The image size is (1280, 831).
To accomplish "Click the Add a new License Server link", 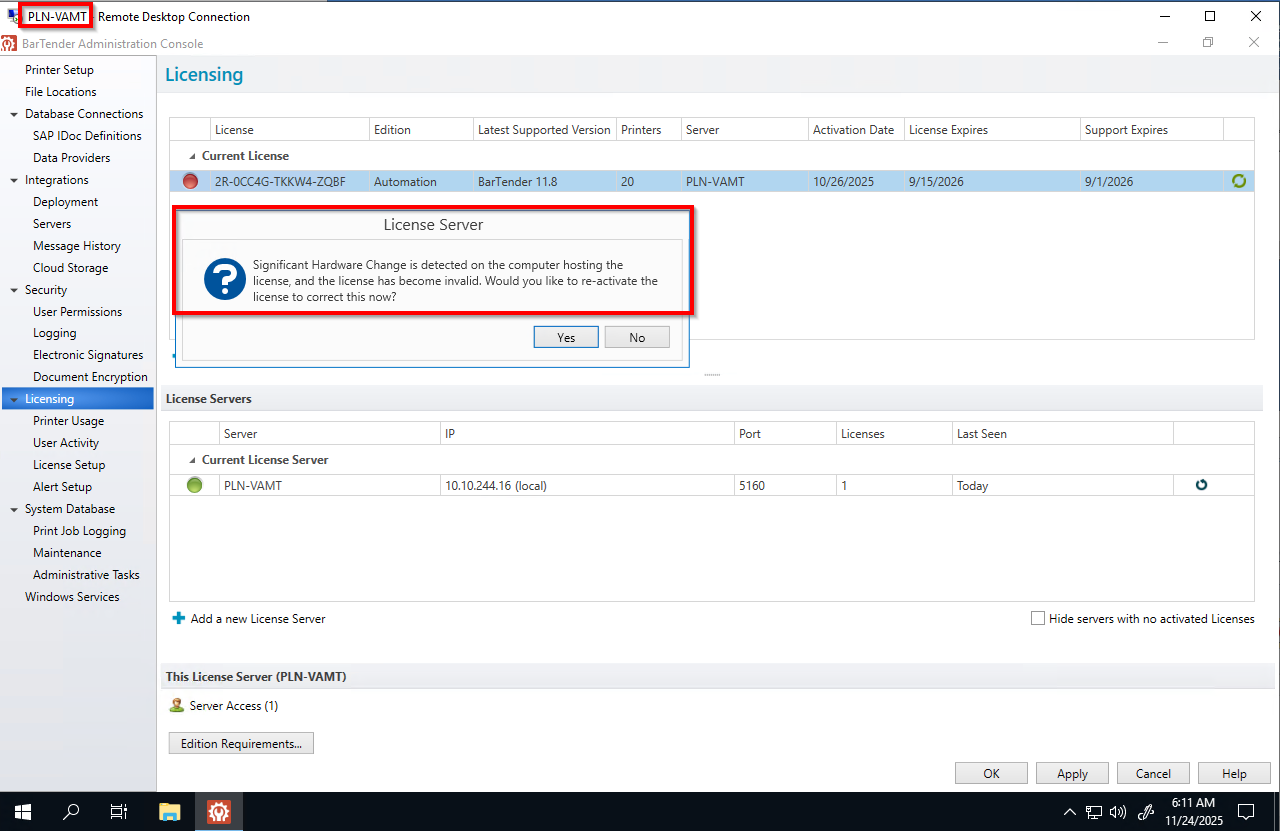I will tap(258, 618).
